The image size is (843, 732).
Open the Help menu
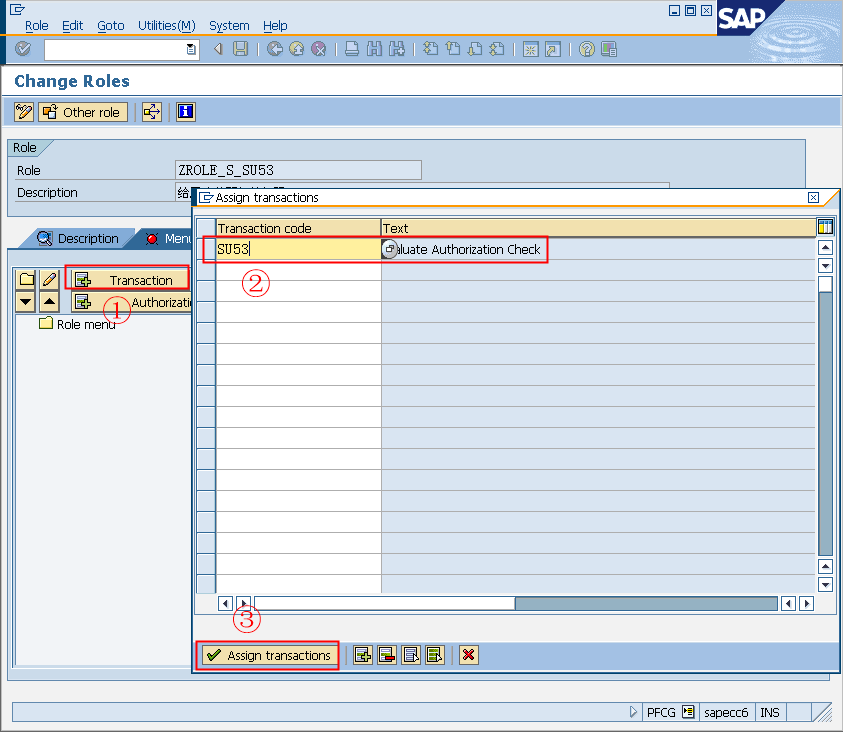(275, 25)
